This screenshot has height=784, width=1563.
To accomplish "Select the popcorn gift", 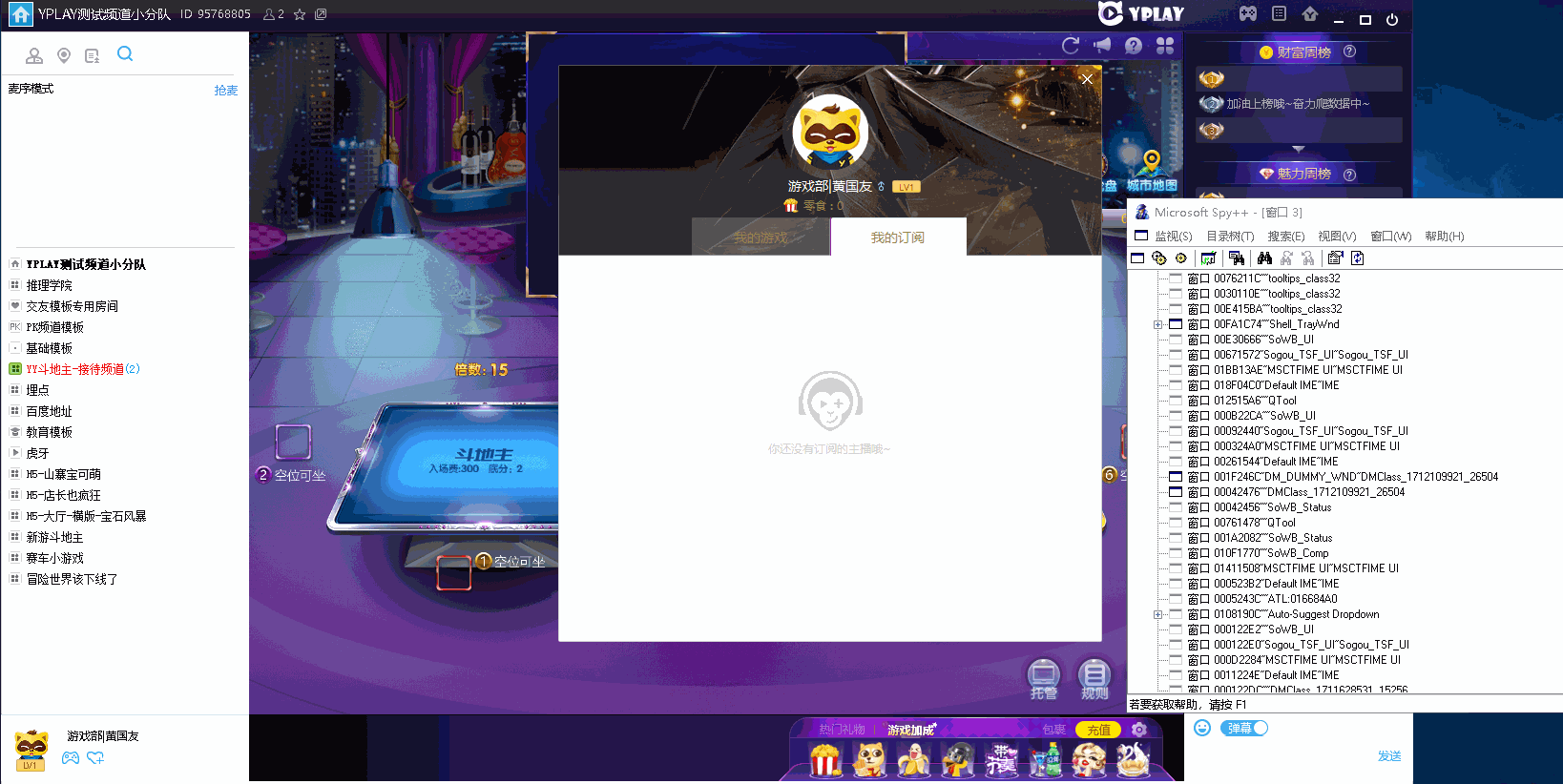I will [825, 760].
